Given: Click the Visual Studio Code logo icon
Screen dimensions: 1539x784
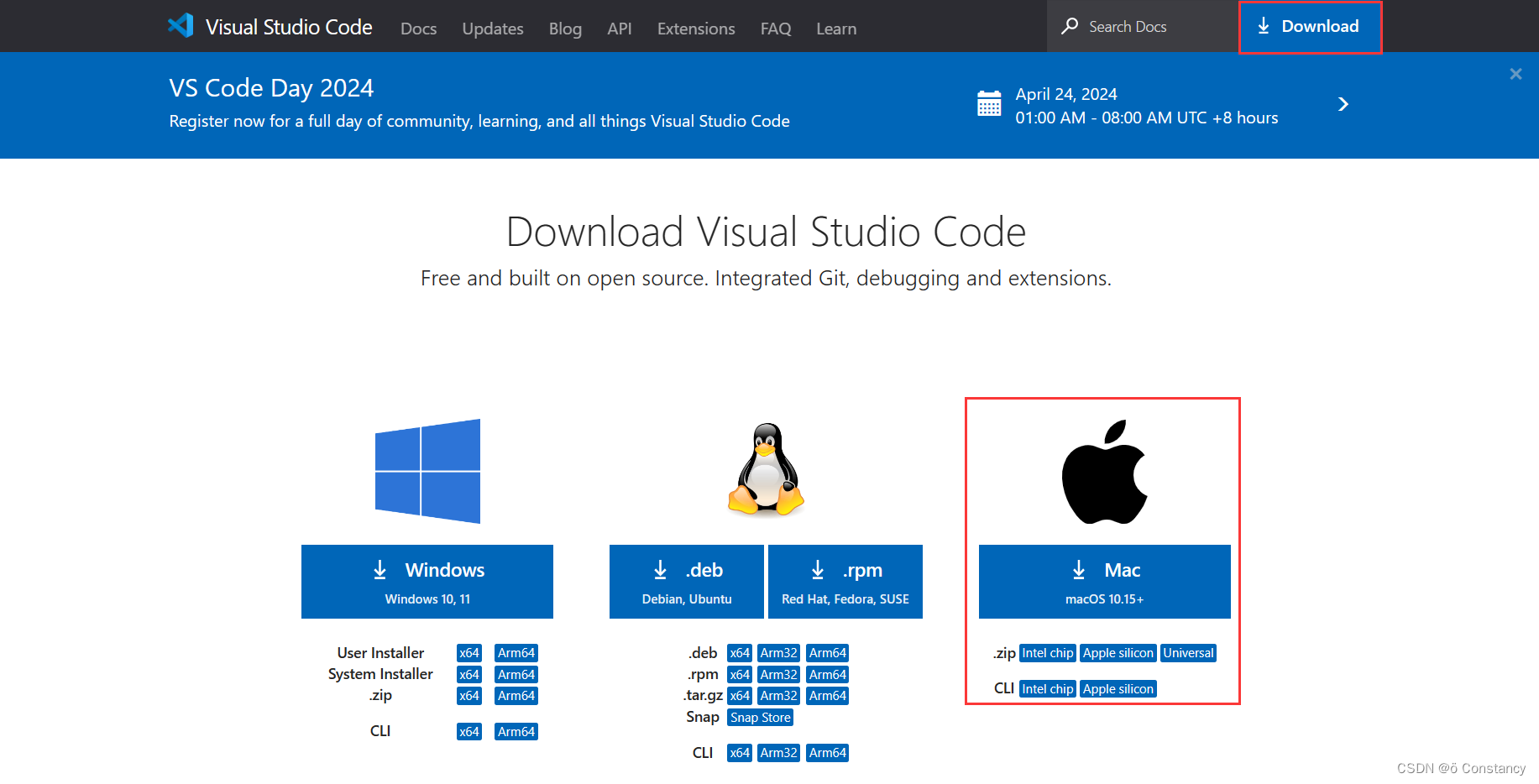Looking at the screenshot, I should pos(181,26).
